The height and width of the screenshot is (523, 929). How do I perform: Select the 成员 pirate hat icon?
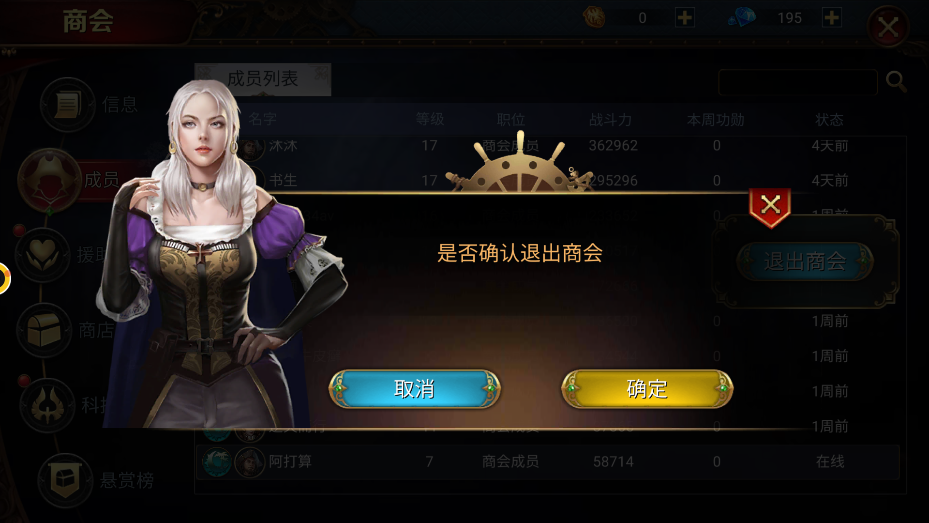point(49,179)
